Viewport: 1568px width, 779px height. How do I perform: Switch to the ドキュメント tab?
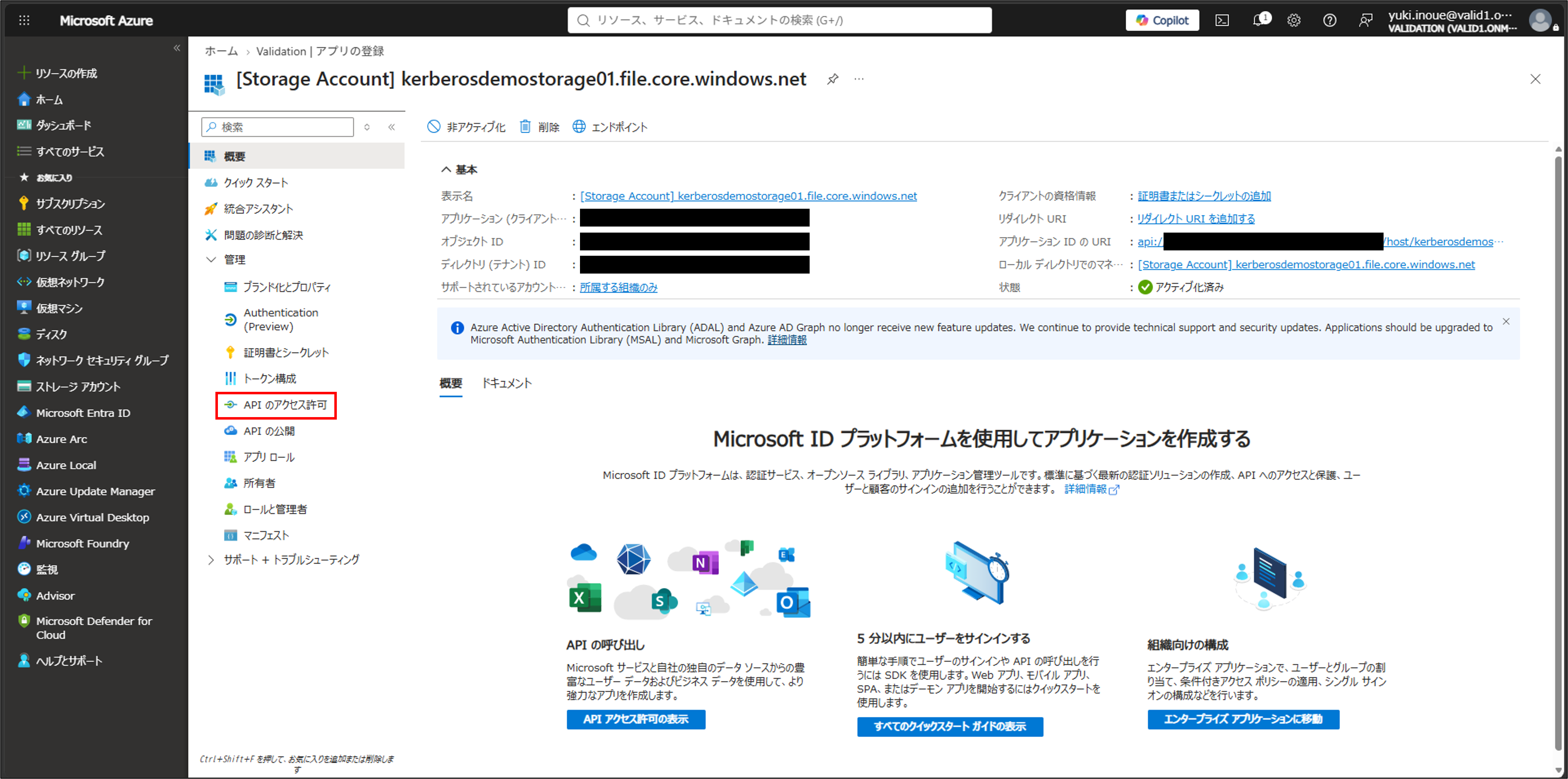506,383
